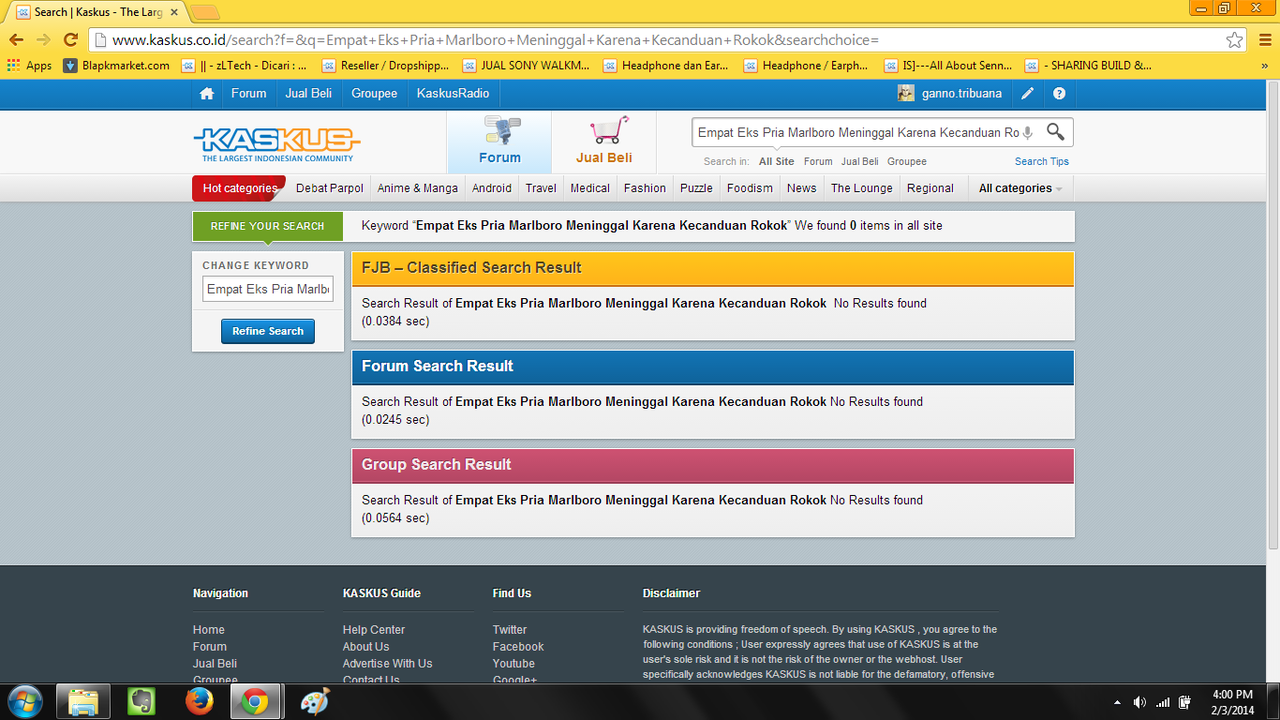Image resolution: width=1280 pixels, height=720 pixels.
Task: Show hidden tray icons arrow
Action: 1117,702
